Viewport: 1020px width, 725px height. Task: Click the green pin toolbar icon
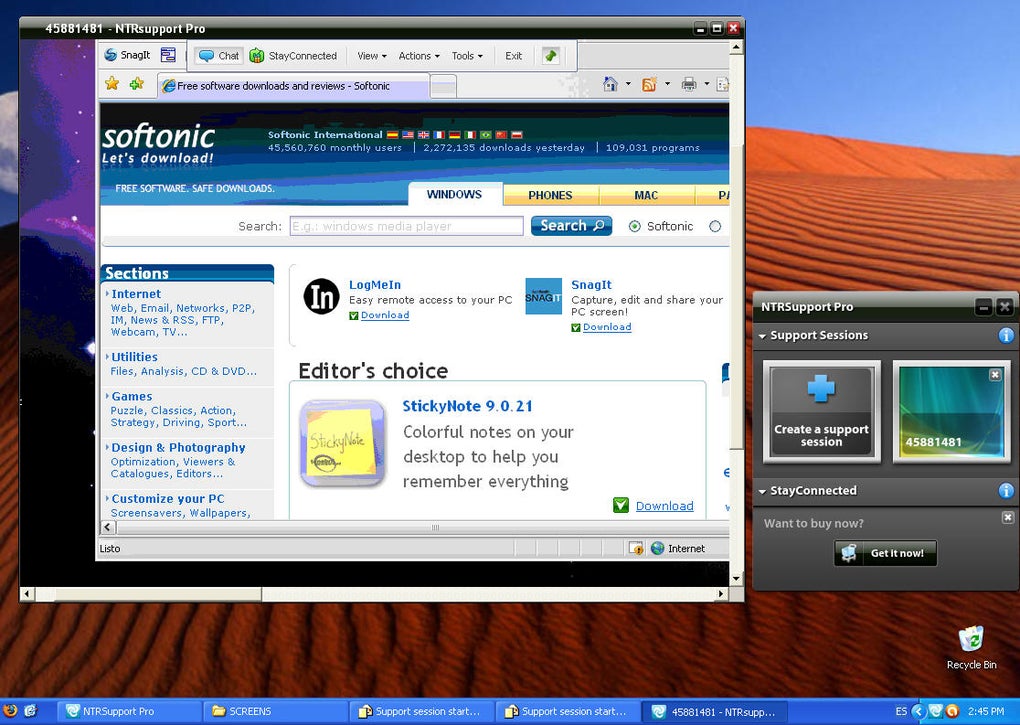click(x=551, y=56)
